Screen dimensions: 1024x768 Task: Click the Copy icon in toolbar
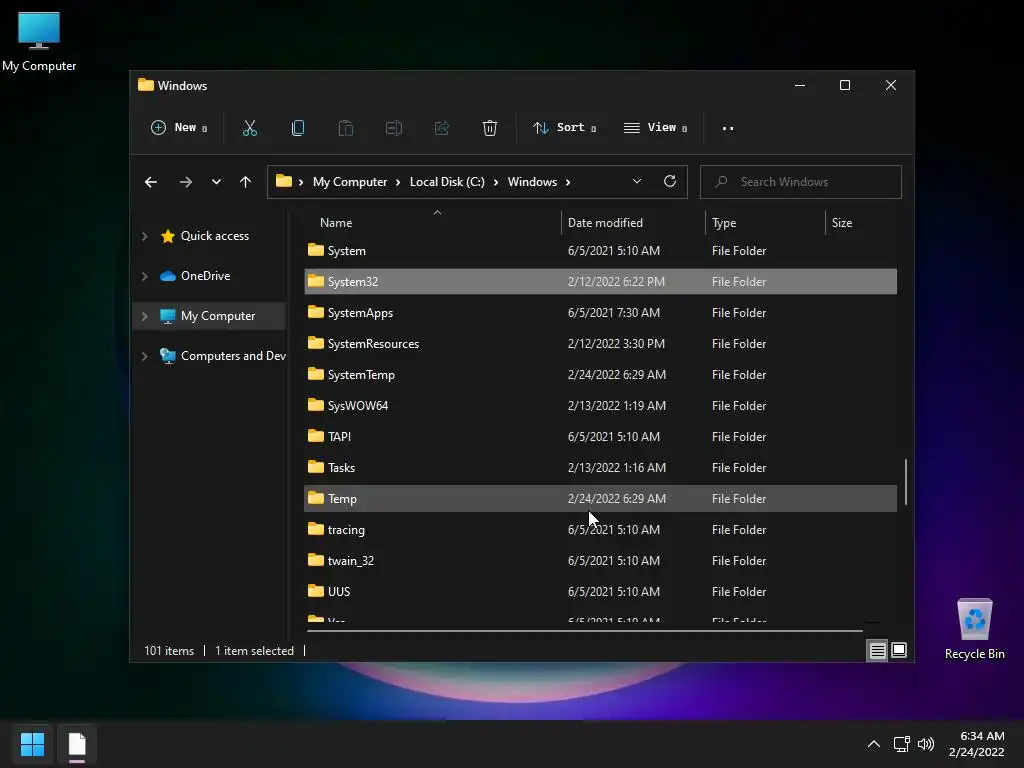[x=298, y=128]
